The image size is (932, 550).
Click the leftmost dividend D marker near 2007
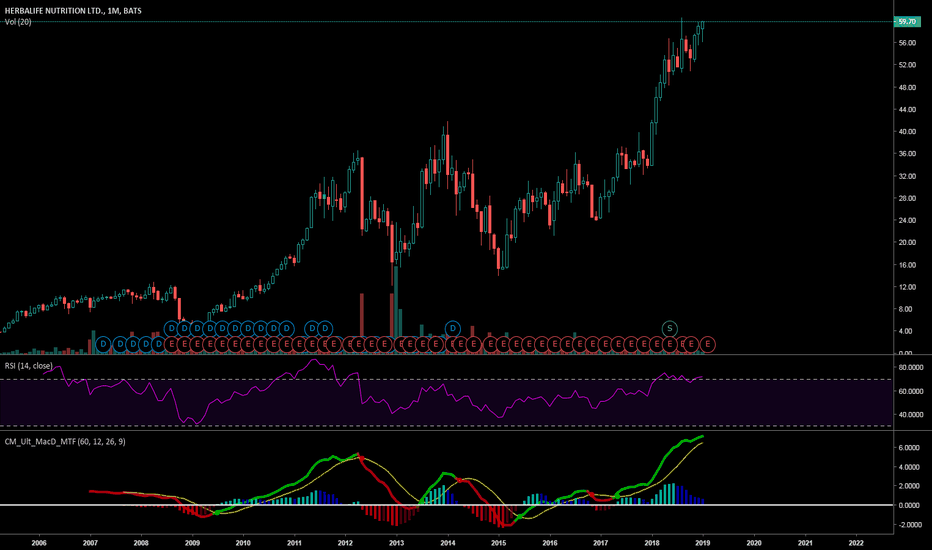pos(103,344)
